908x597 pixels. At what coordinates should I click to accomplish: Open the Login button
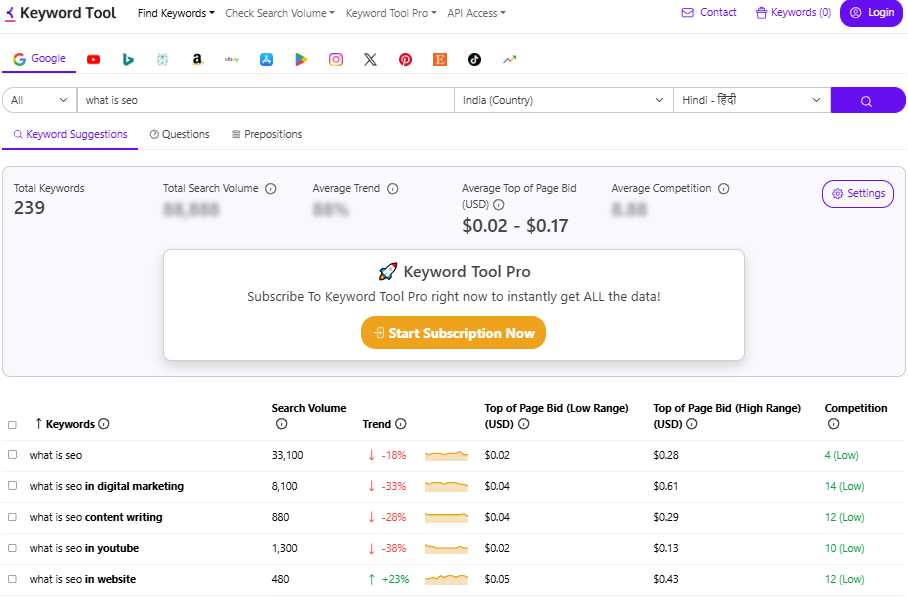(x=871, y=14)
